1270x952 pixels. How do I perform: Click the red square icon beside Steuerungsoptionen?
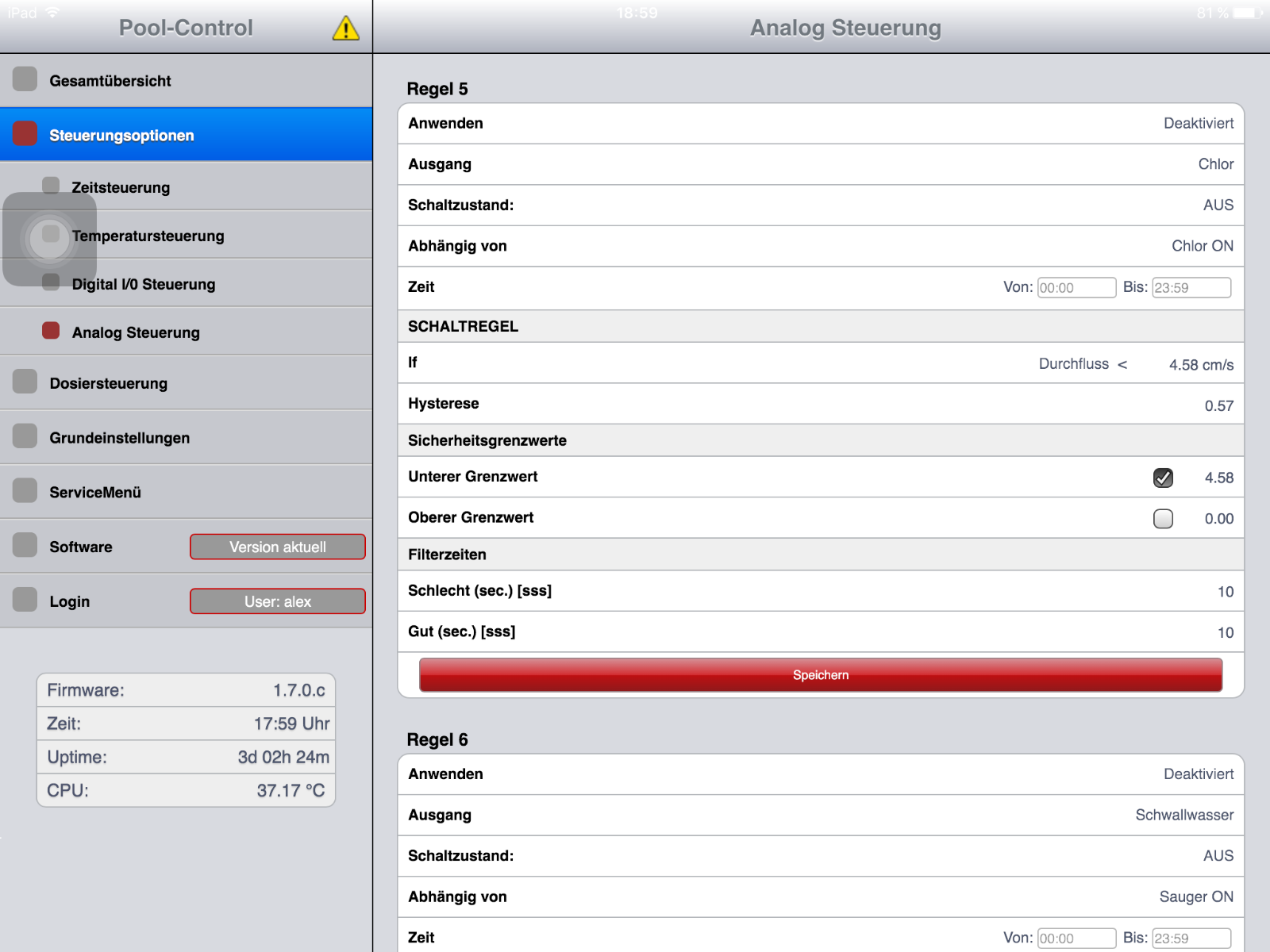tap(25, 134)
